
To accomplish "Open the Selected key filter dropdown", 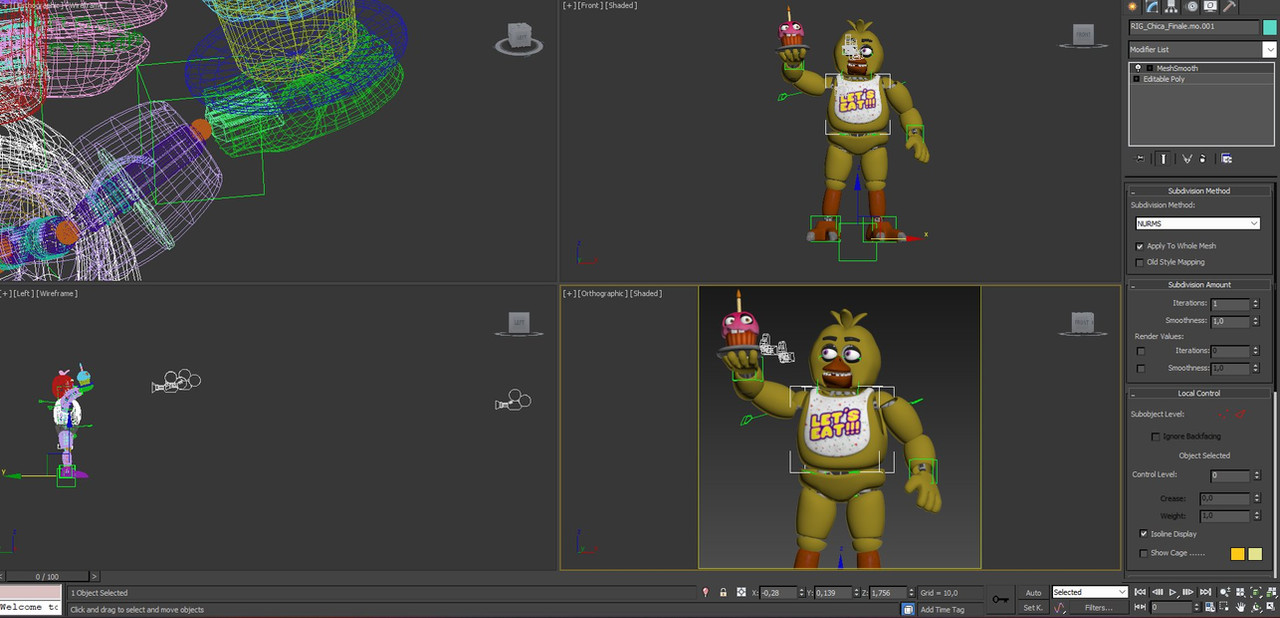I will 1090,593.
